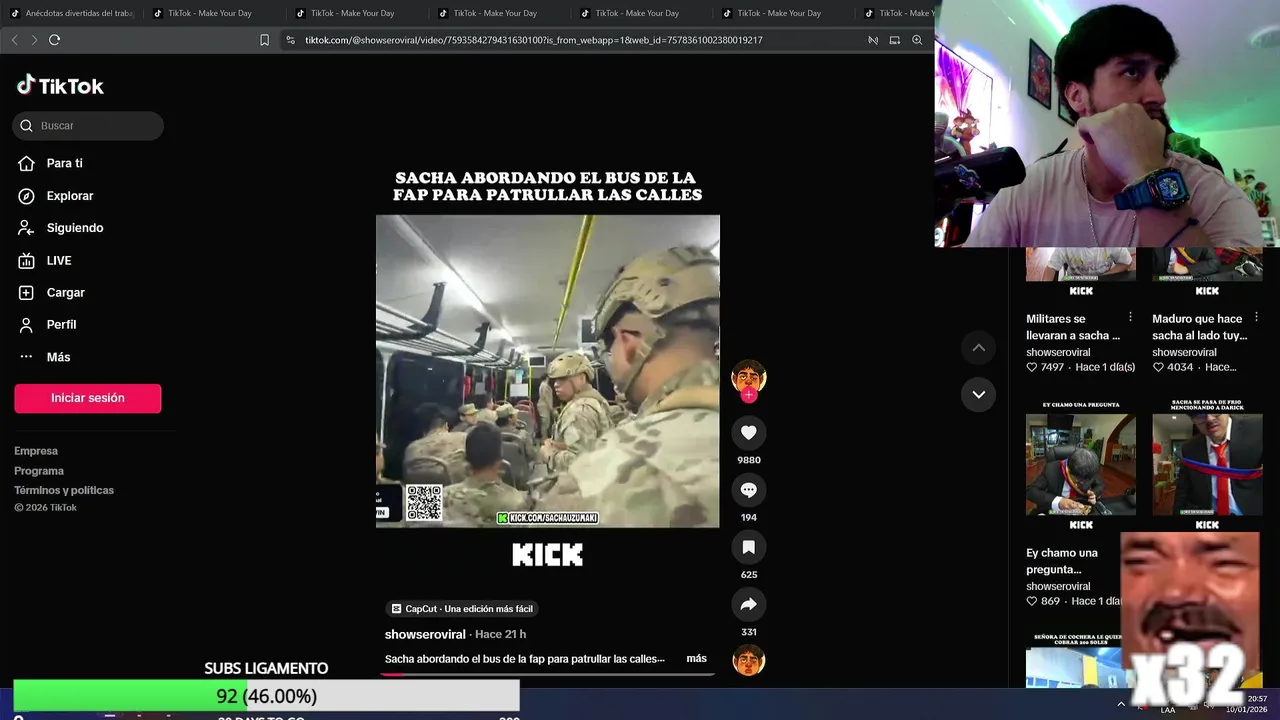The width and height of the screenshot is (1280, 720).
Task: Switch to the second tab, TikTok - Make Your Day
Action: click(210, 13)
